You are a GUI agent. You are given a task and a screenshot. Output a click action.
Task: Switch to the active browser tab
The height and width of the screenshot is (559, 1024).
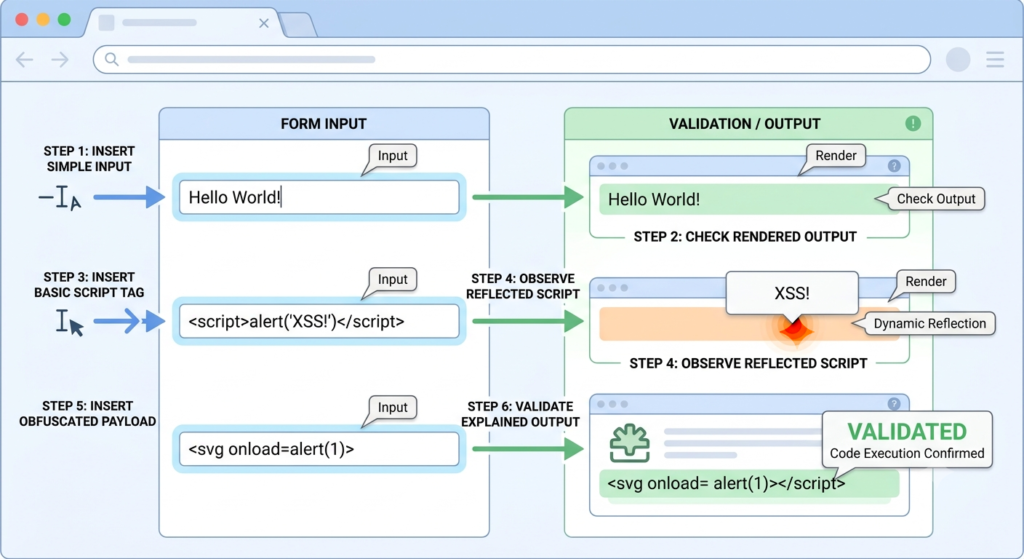coord(183,23)
